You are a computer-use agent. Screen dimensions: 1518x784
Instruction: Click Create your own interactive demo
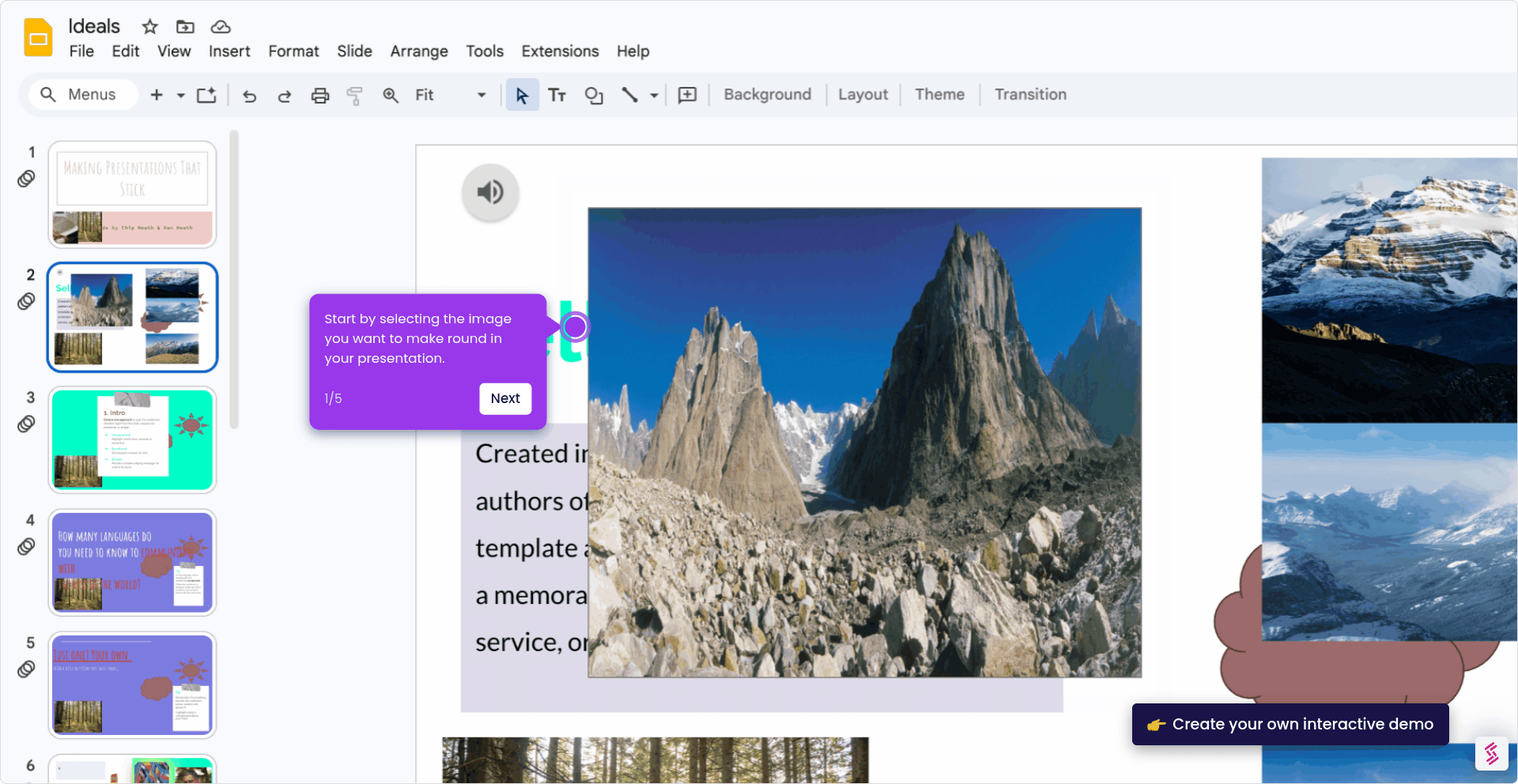[x=1290, y=724]
